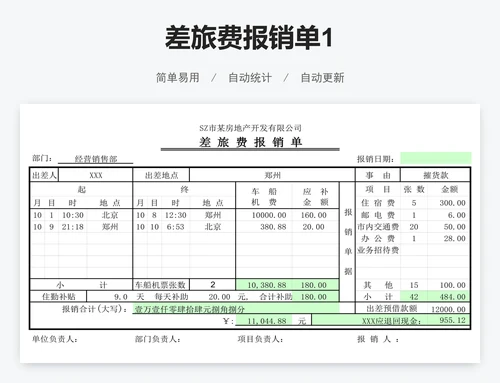
Task: Select the 出差地点 value 郑州
Action: click(x=272, y=175)
